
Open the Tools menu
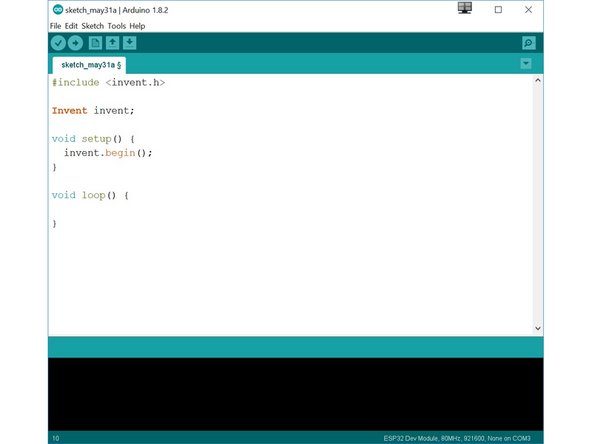tap(117, 26)
